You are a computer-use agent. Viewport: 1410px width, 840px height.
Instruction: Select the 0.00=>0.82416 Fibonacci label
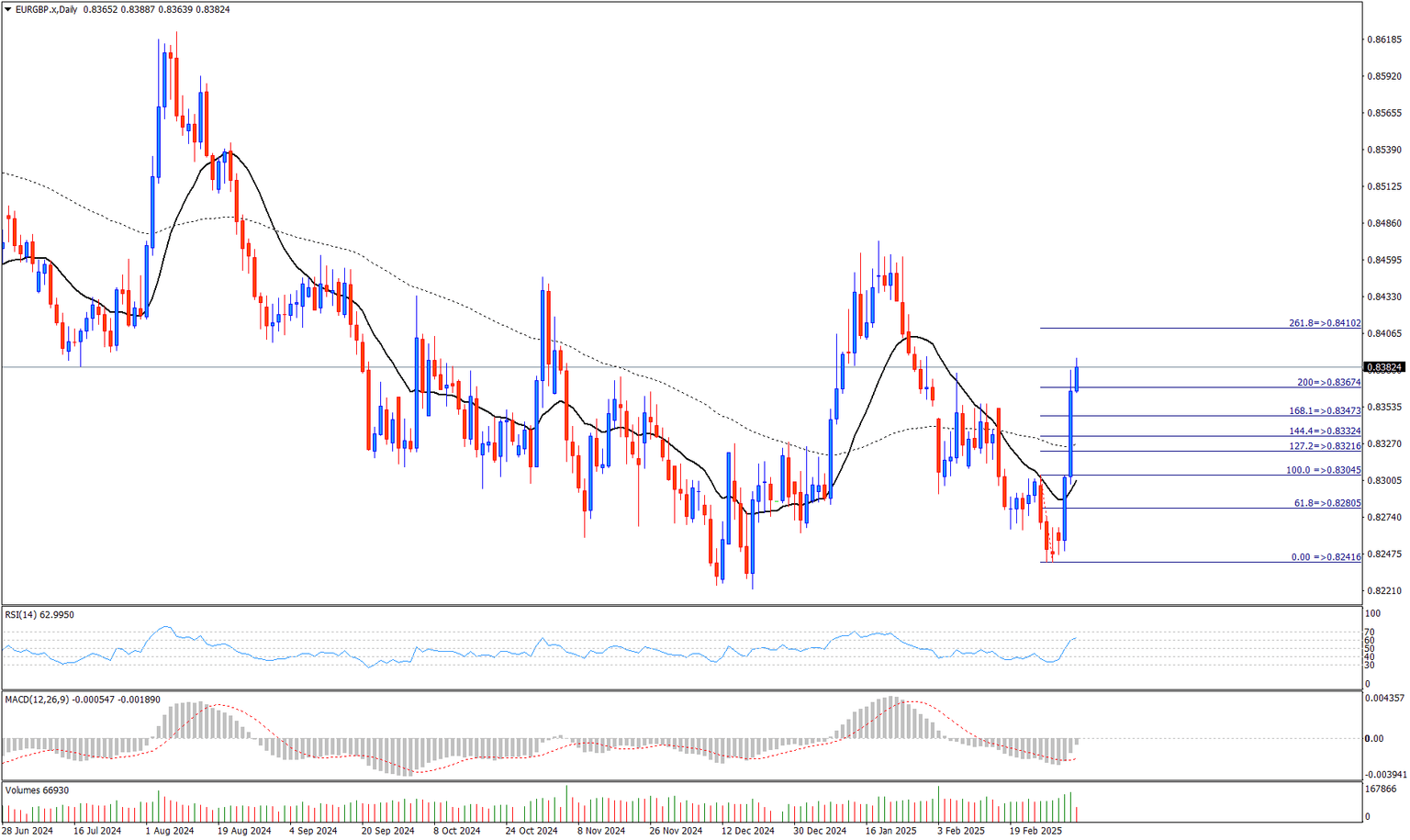coord(1326,557)
